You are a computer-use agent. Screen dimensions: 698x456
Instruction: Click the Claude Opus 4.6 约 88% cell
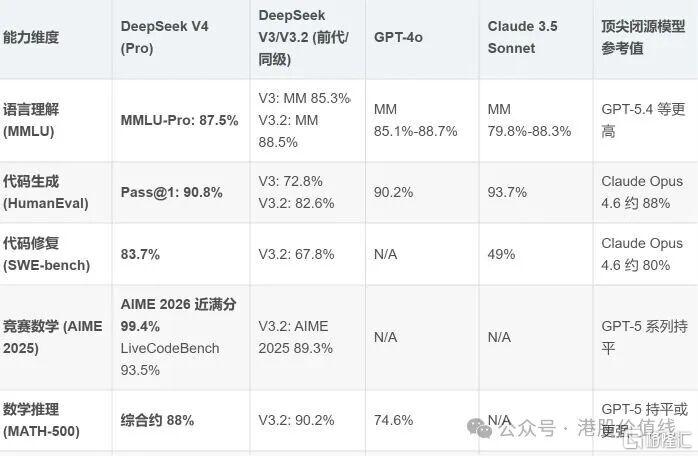click(641, 192)
